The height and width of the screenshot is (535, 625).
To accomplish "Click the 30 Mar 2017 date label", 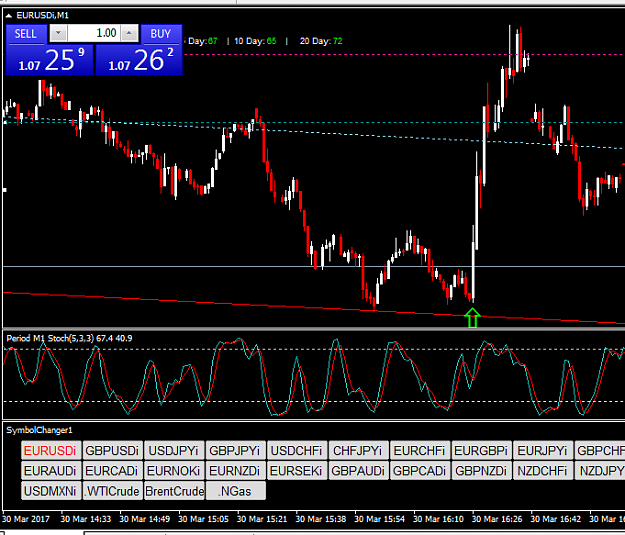I will (x=26, y=519).
